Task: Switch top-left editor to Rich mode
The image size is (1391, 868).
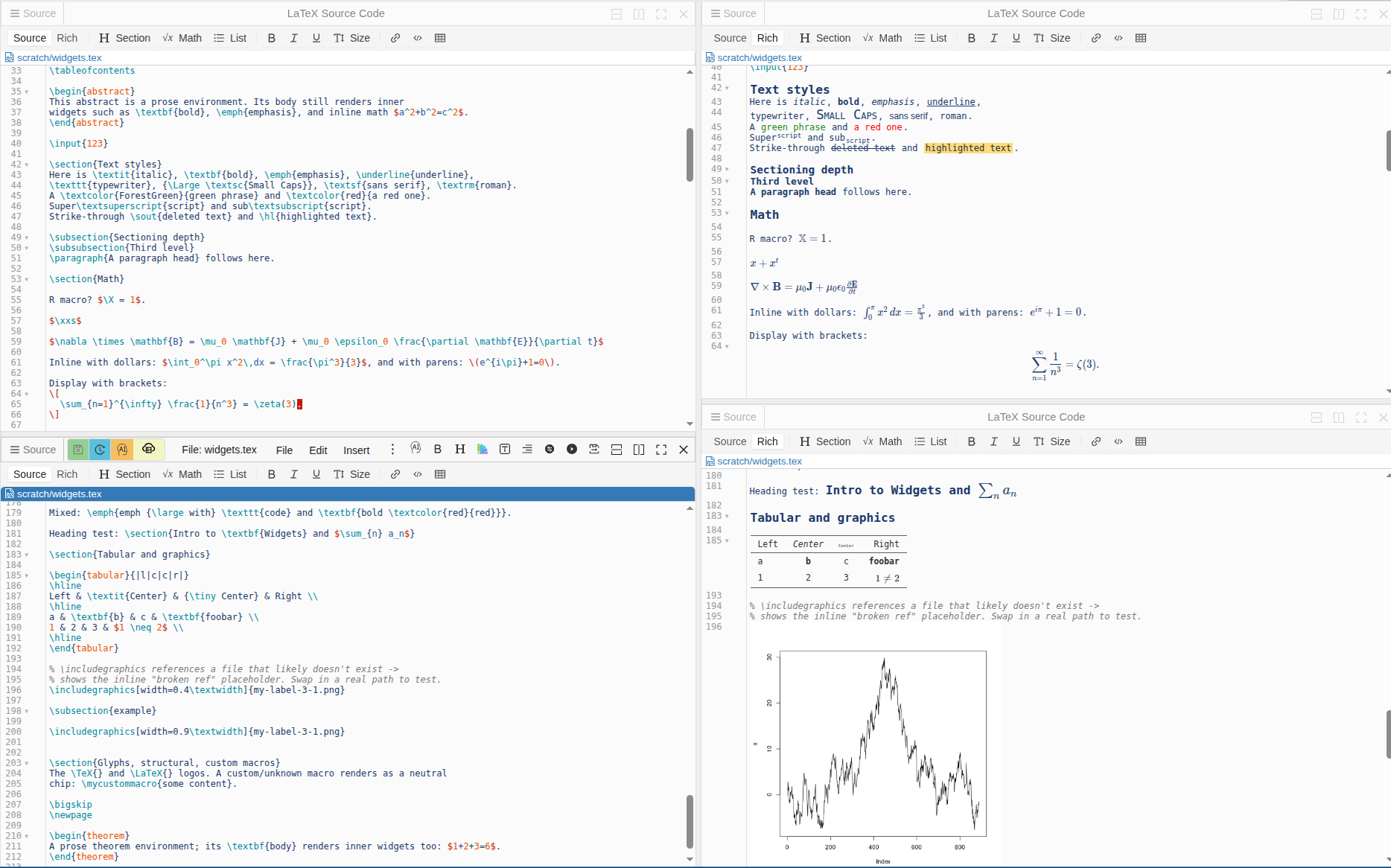Action: (x=67, y=38)
